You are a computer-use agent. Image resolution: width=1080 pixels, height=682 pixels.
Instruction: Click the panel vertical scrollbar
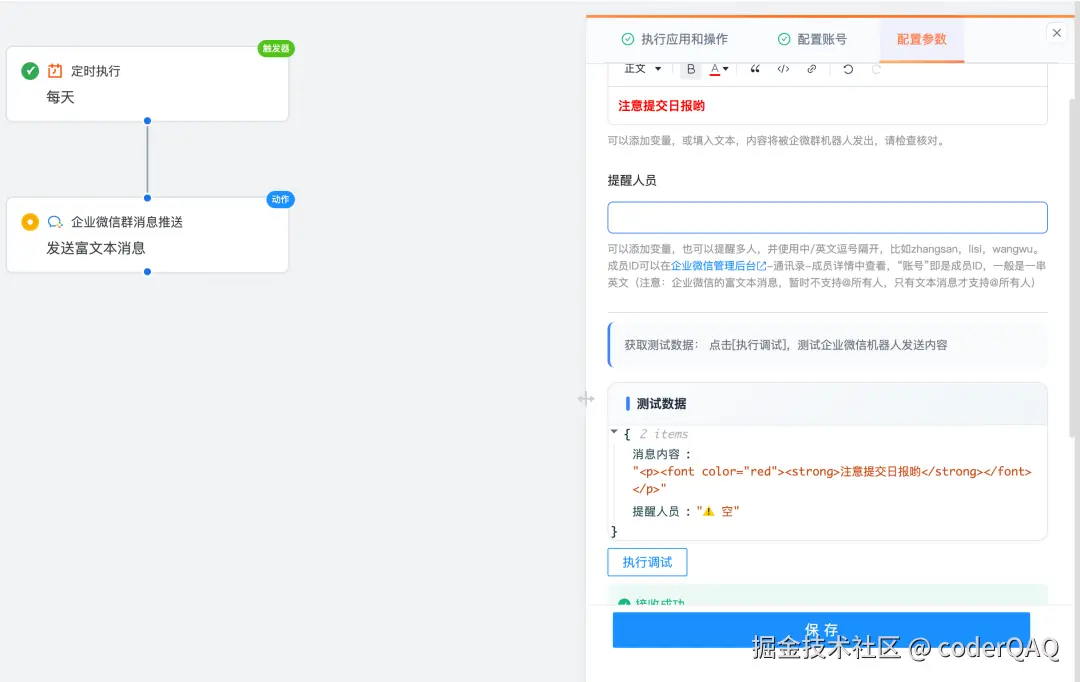tap(1073, 268)
